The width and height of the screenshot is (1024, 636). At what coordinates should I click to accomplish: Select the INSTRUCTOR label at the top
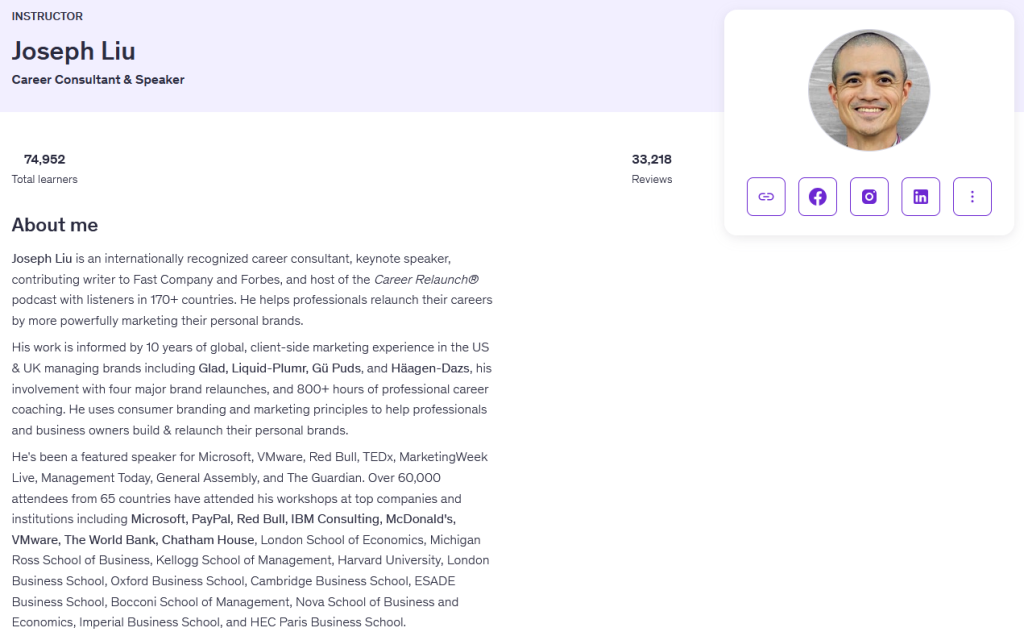tap(47, 16)
